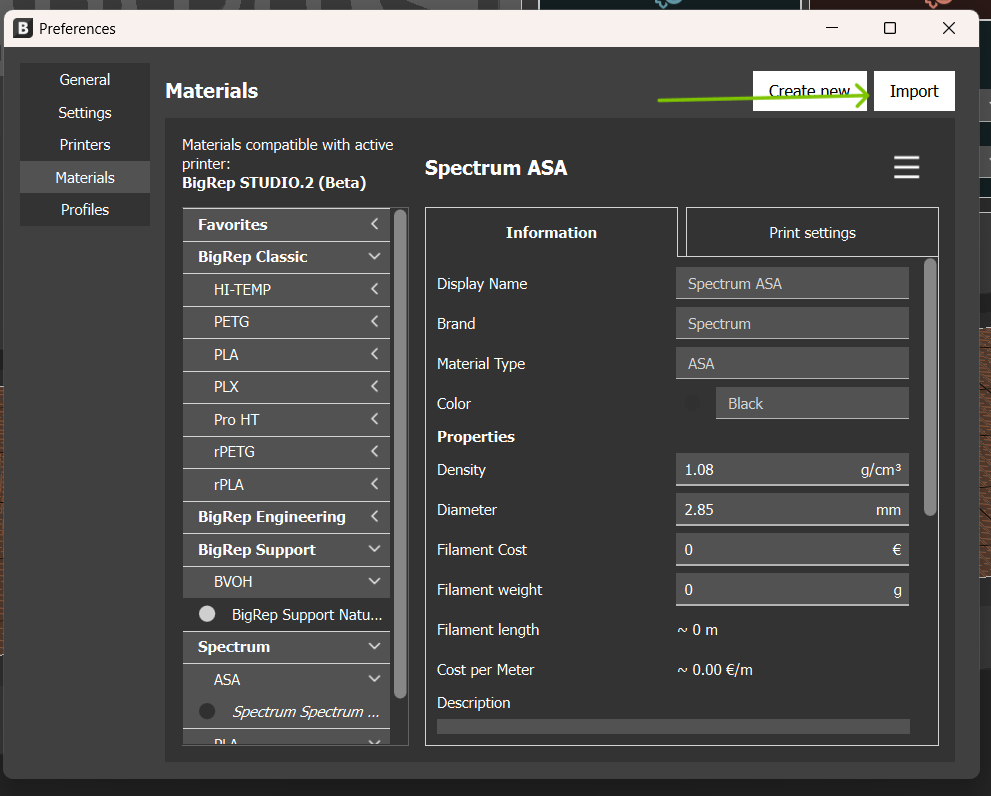Close the Preferences window
This screenshot has height=796, width=991.
click(x=949, y=28)
